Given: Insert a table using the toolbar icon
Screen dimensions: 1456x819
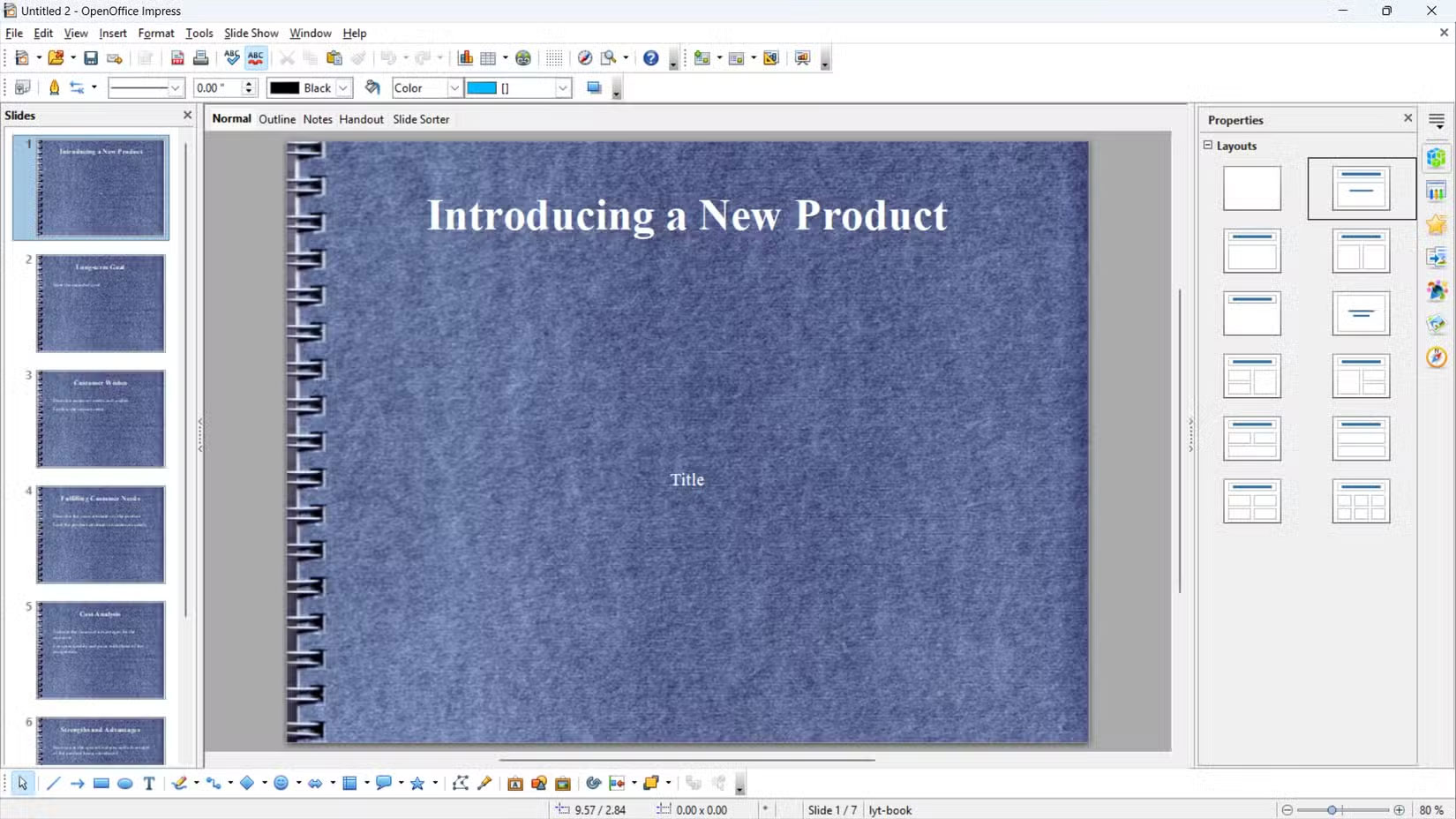Looking at the screenshot, I should click(x=488, y=58).
